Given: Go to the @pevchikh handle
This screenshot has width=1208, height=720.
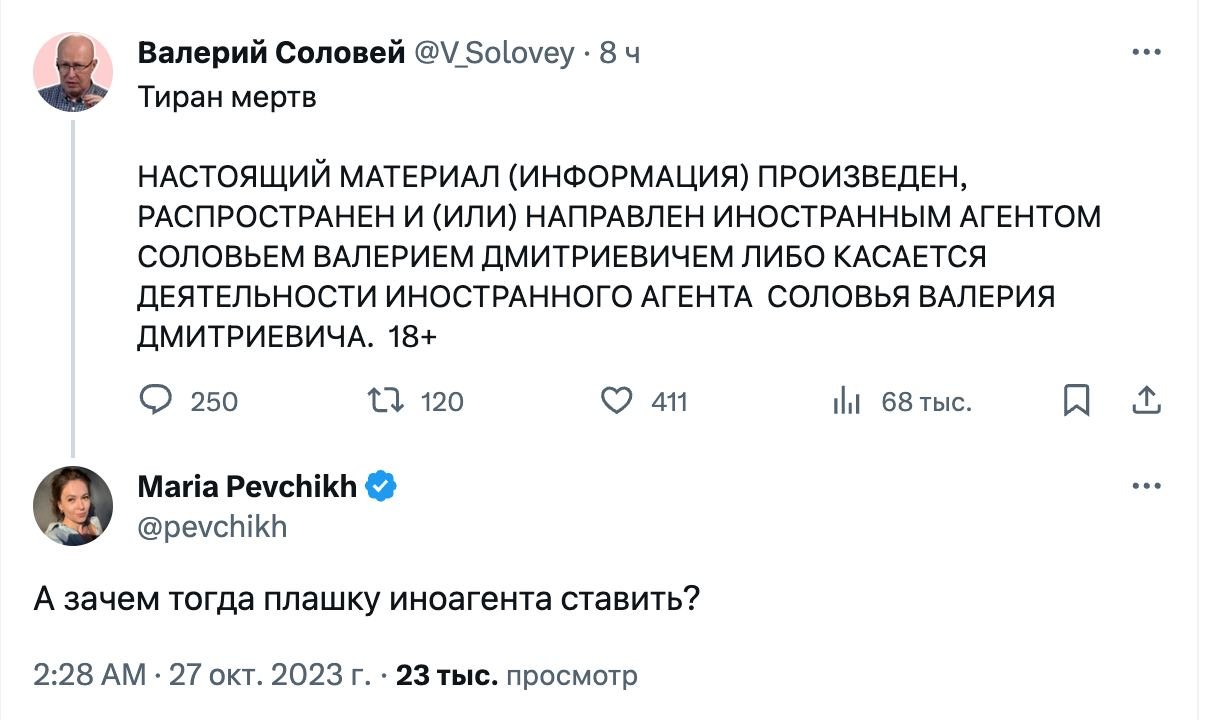Looking at the screenshot, I should coord(212,525).
